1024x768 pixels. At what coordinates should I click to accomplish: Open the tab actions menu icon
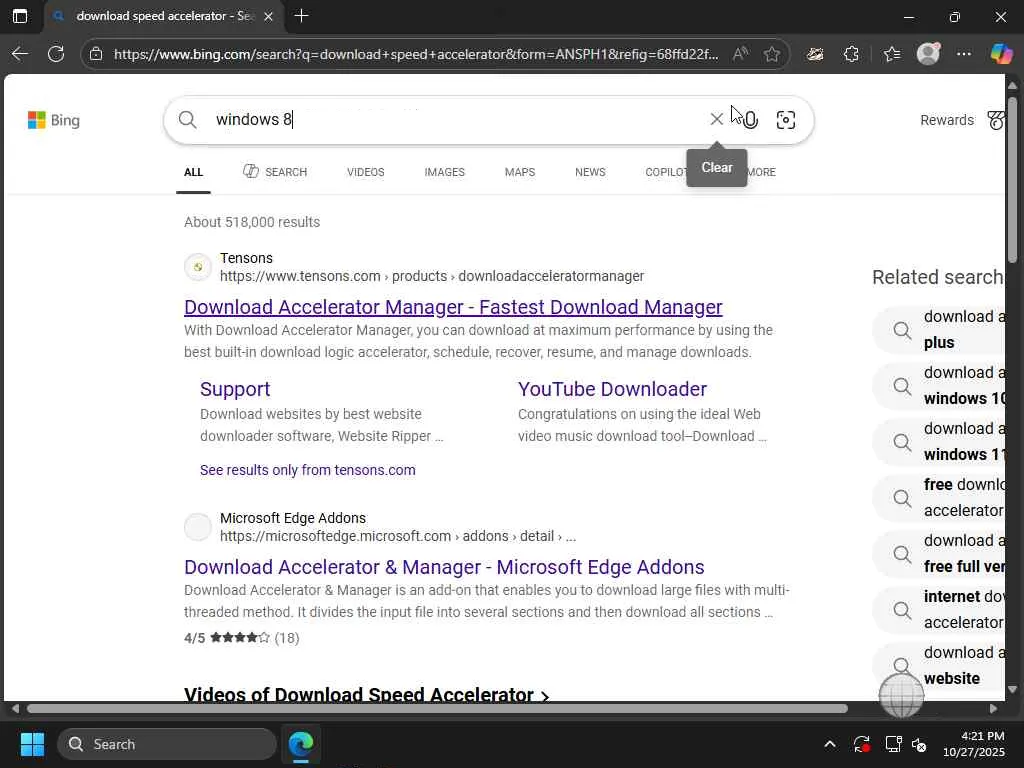[x=20, y=16]
